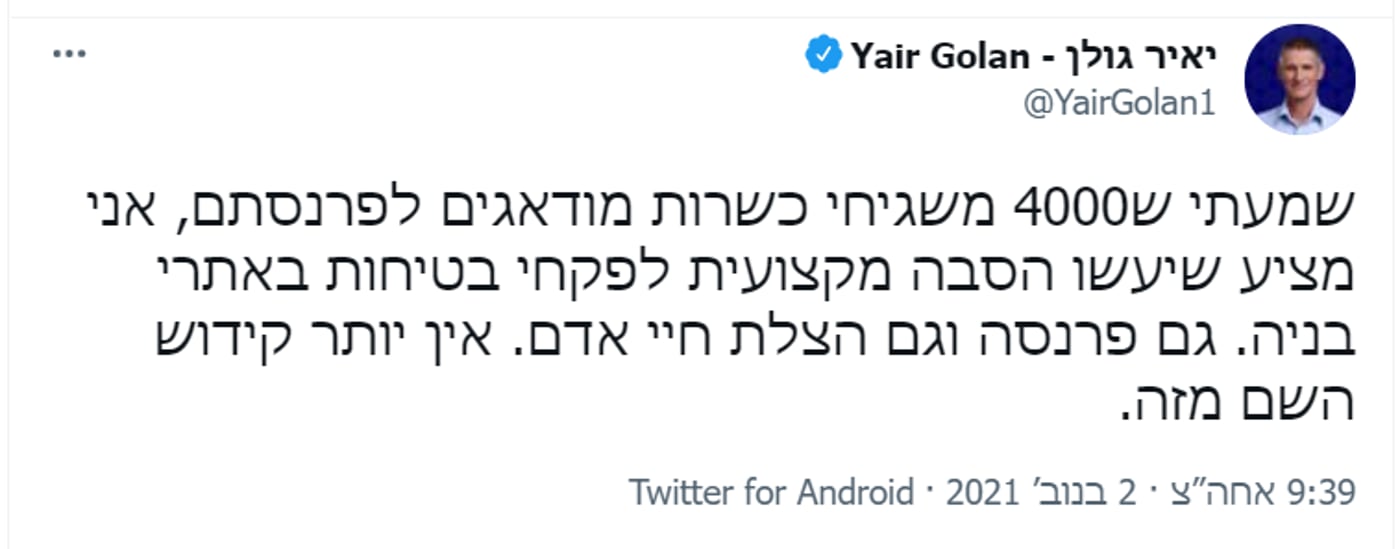Open Yair Golan's round profile picture

click(1299, 80)
